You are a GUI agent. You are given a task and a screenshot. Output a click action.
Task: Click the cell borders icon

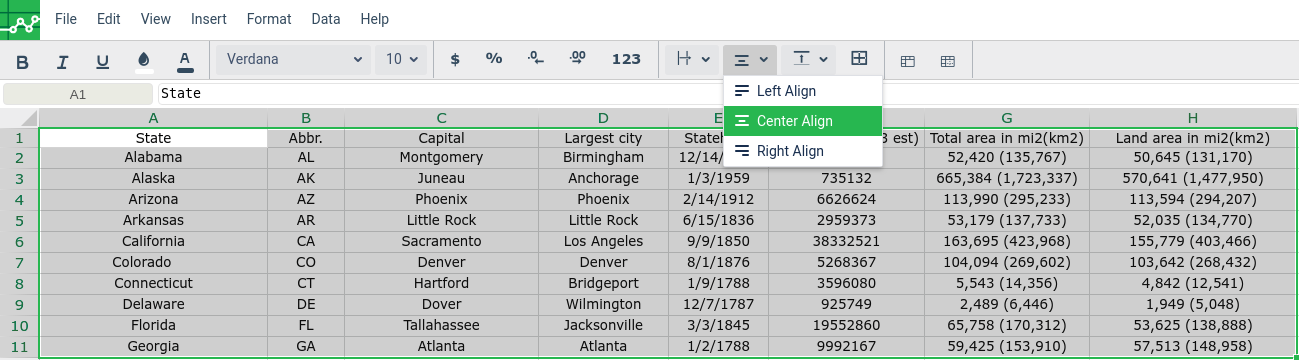tap(859, 60)
